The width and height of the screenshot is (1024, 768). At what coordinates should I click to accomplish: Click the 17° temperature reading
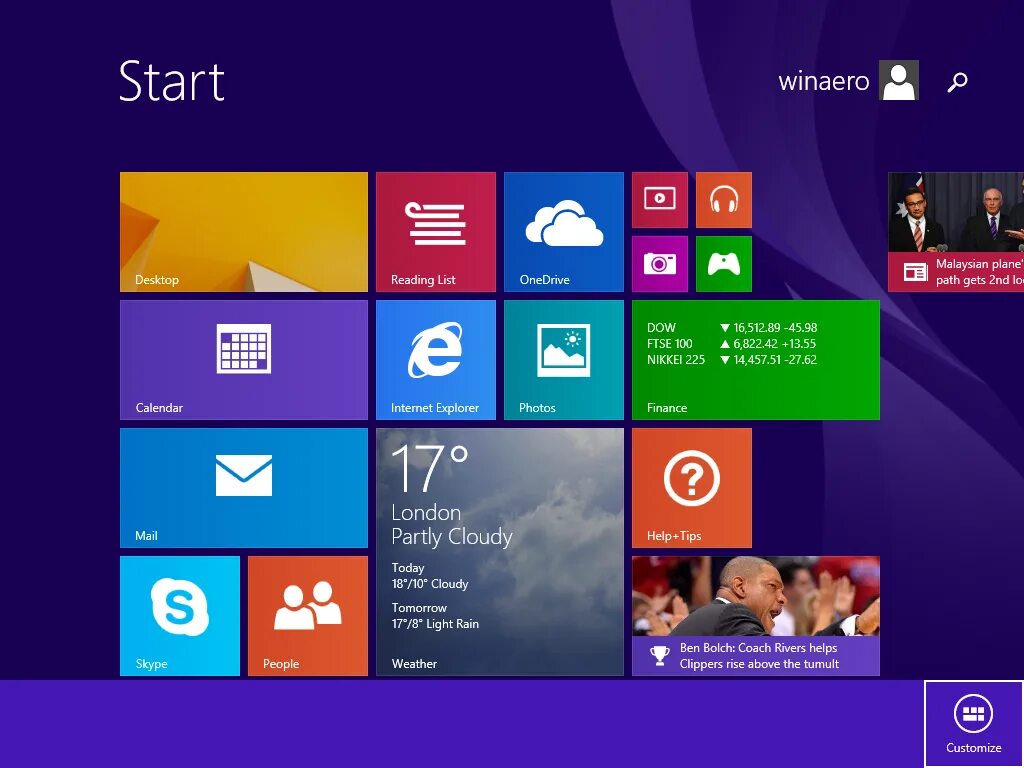(x=430, y=468)
